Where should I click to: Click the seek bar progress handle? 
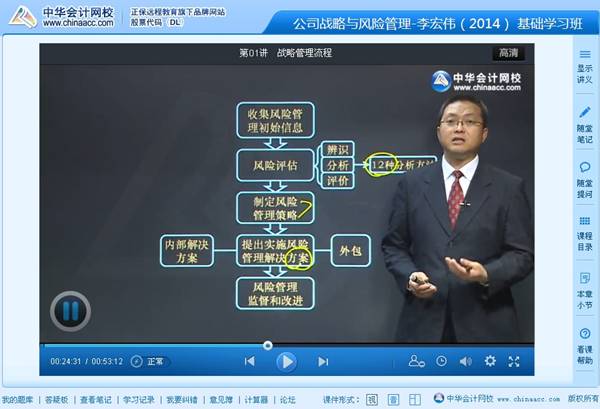(268, 345)
